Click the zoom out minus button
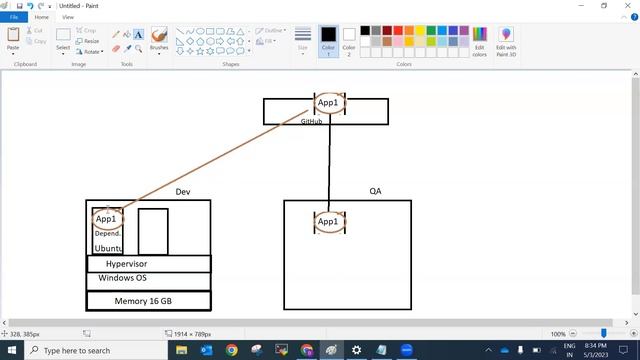640x360 pixels. click(573, 333)
